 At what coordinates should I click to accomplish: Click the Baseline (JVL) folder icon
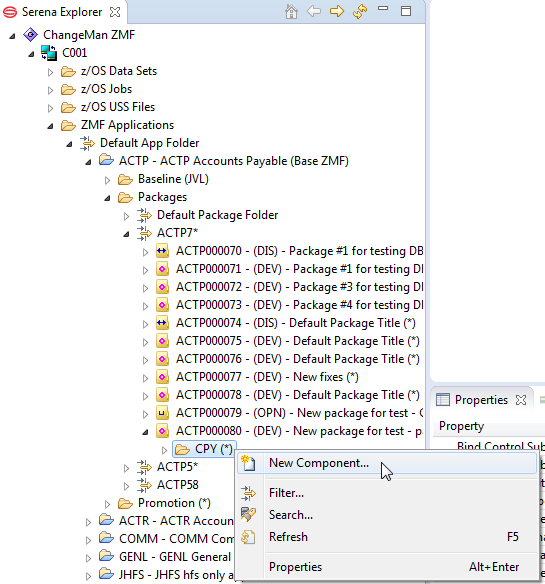pyautogui.click(x=125, y=179)
